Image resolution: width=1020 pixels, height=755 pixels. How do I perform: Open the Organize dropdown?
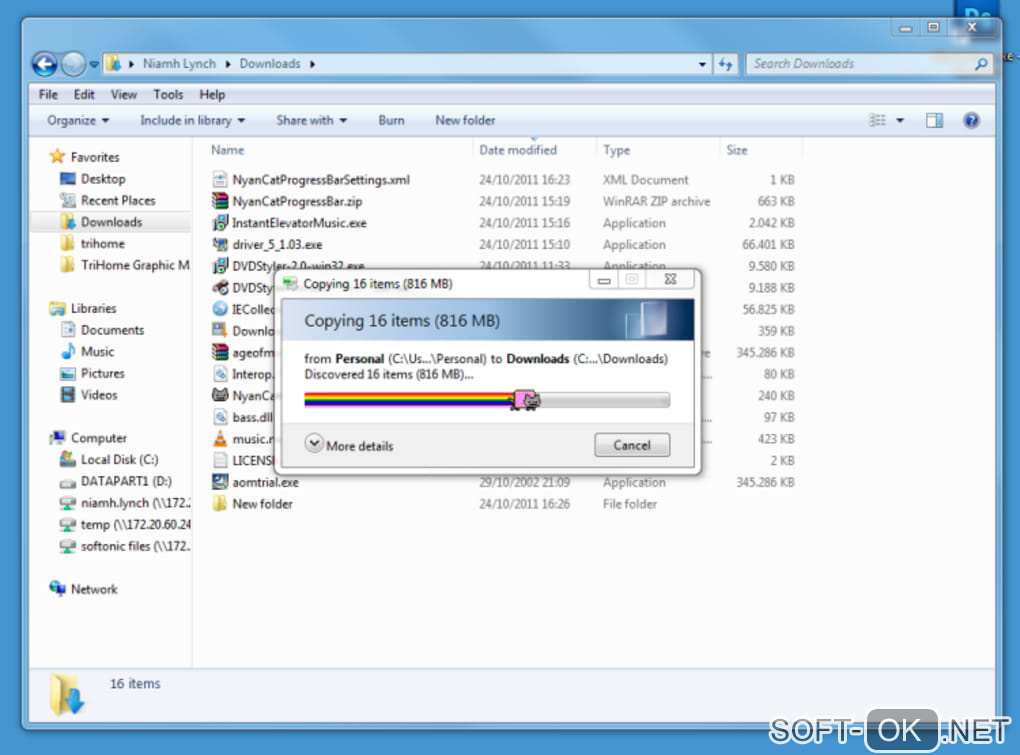(78, 120)
